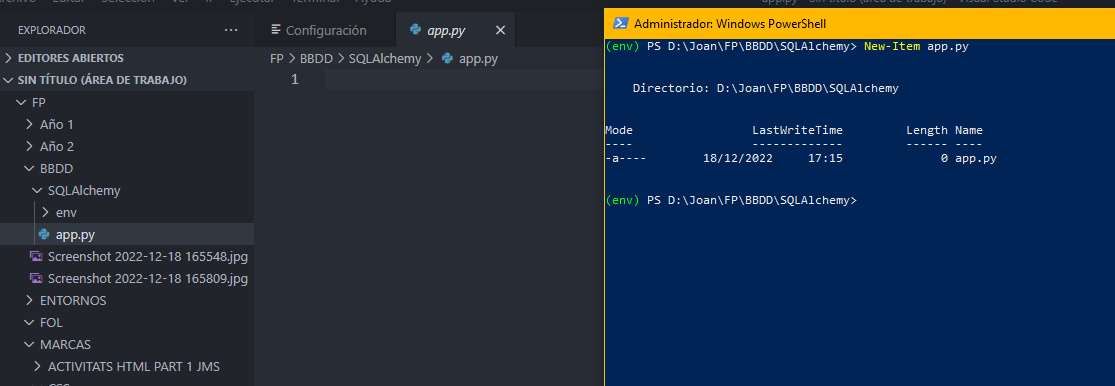Click the LastWriteTime column header in PowerShell
The width and height of the screenshot is (1115, 386).
pos(797,130)
